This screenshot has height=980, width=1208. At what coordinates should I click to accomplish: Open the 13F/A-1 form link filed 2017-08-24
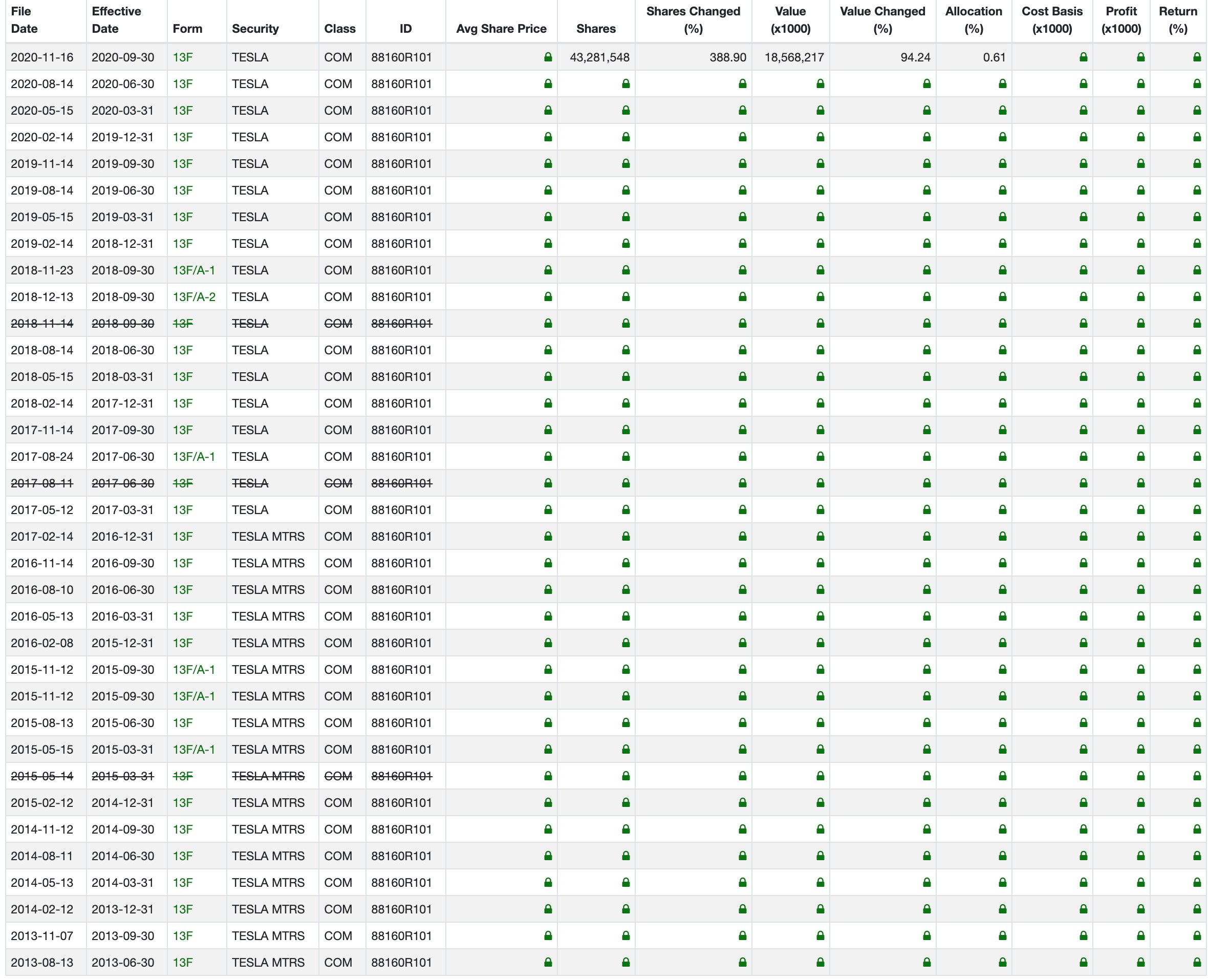tap(193, 456)
